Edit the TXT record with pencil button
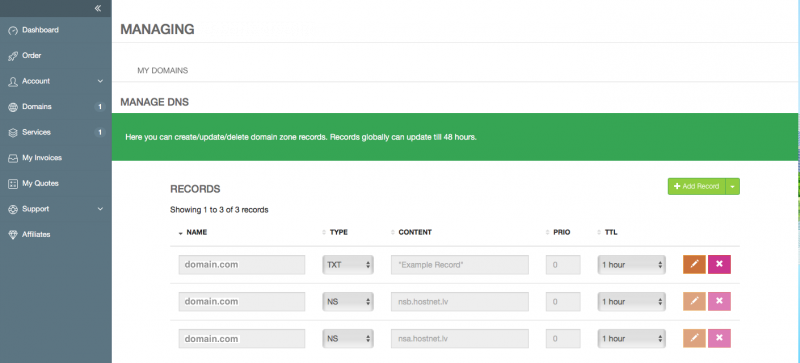The image size is (800, 363). tap(694, 264)
